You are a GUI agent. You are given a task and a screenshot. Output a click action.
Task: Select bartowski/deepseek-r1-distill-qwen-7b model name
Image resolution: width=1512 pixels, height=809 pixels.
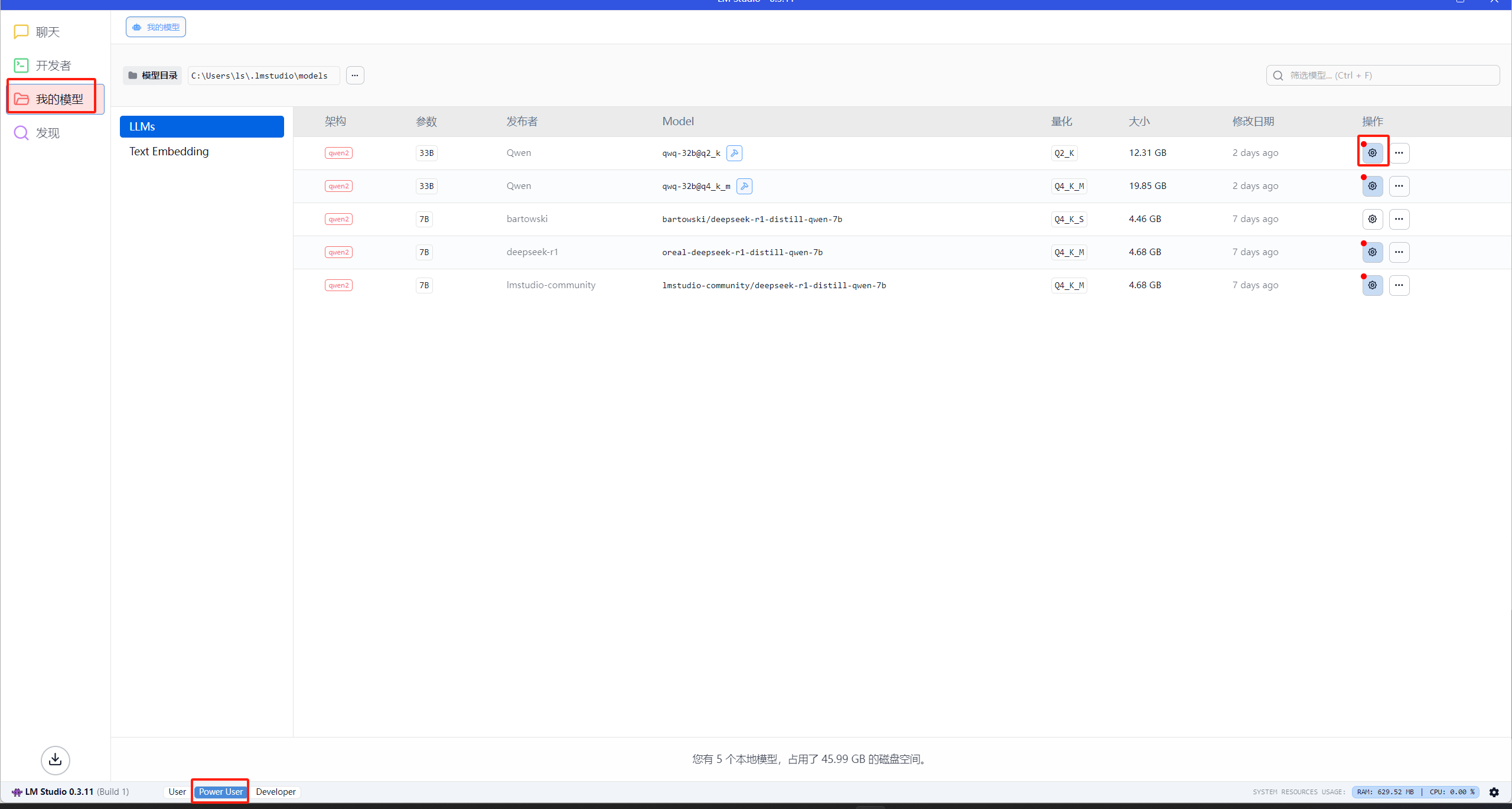(752, 219)
